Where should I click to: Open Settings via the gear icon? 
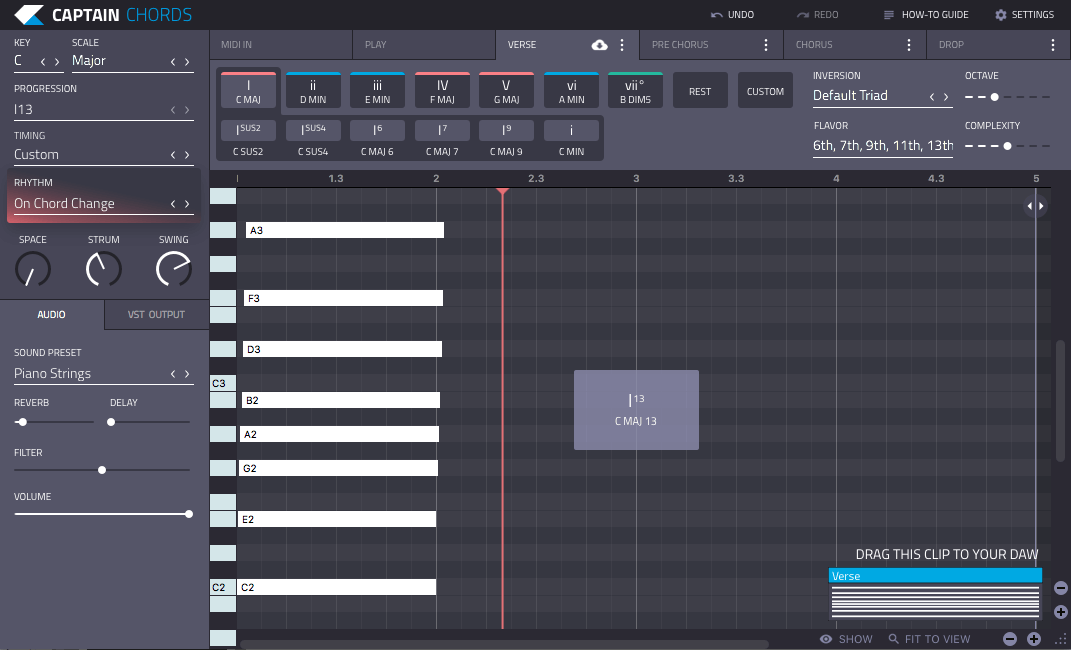(x=1001, y=15)
